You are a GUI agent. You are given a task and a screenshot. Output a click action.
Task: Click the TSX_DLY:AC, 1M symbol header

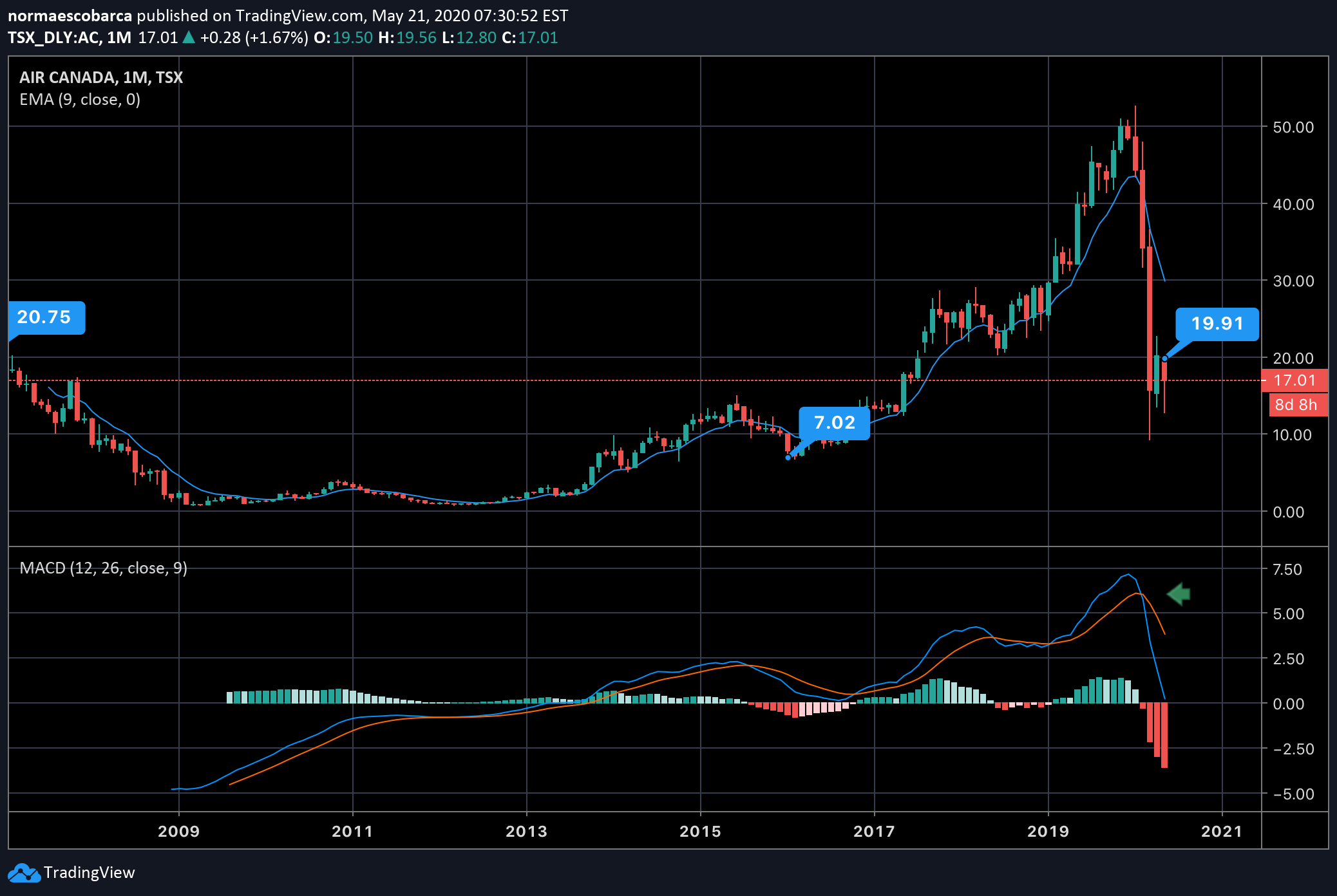coord(70,37)
